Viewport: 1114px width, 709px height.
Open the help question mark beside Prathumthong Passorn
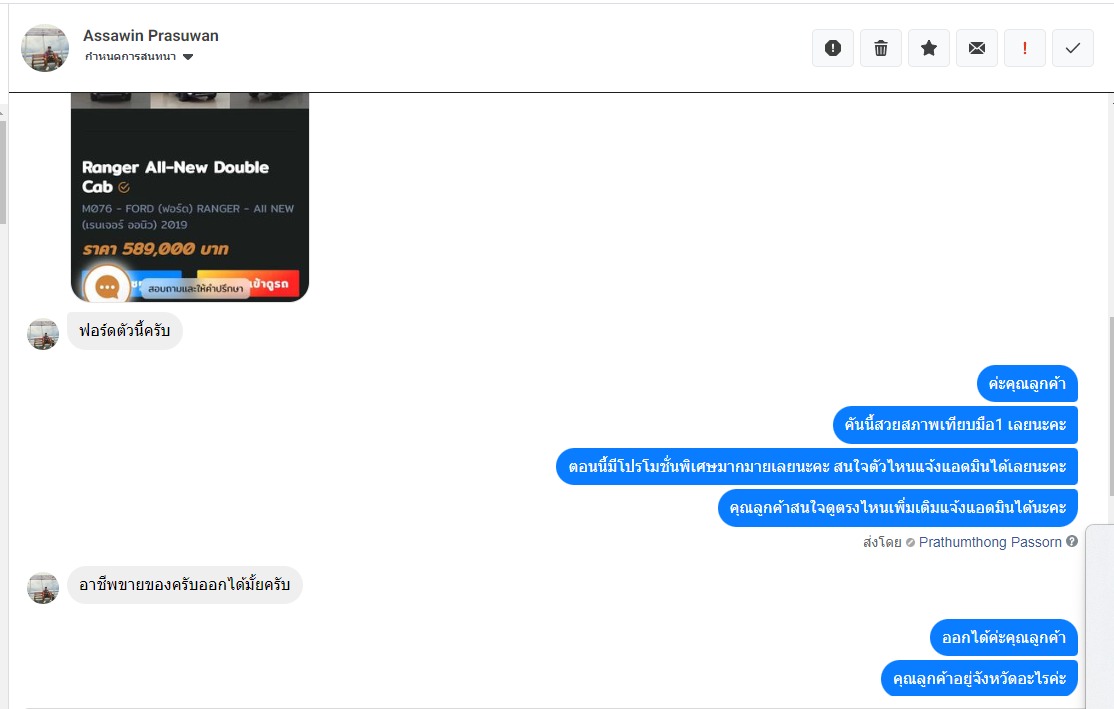pos(1072,541)
